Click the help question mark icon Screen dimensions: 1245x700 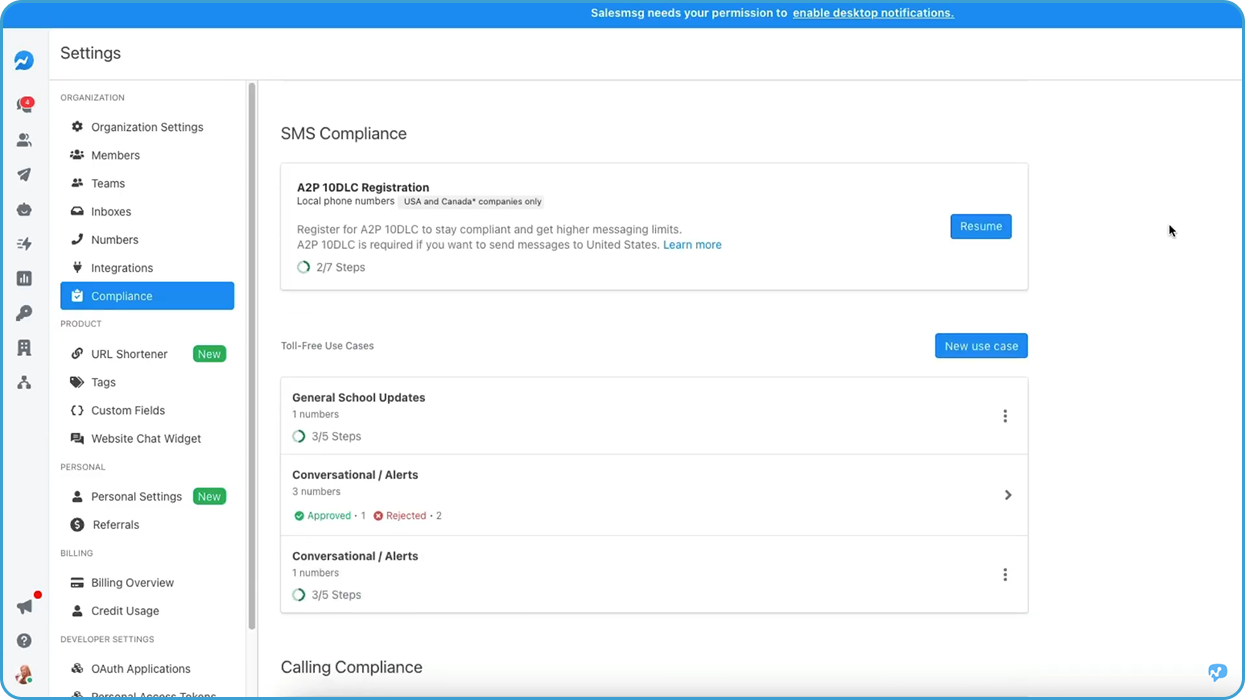pos(24,639)
